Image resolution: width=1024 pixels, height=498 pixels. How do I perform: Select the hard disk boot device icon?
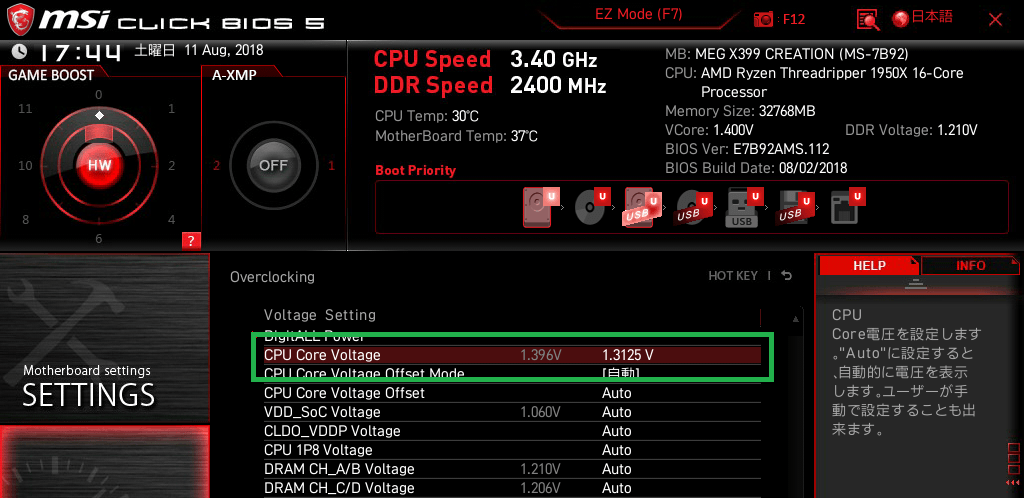[x=540, y=206]
